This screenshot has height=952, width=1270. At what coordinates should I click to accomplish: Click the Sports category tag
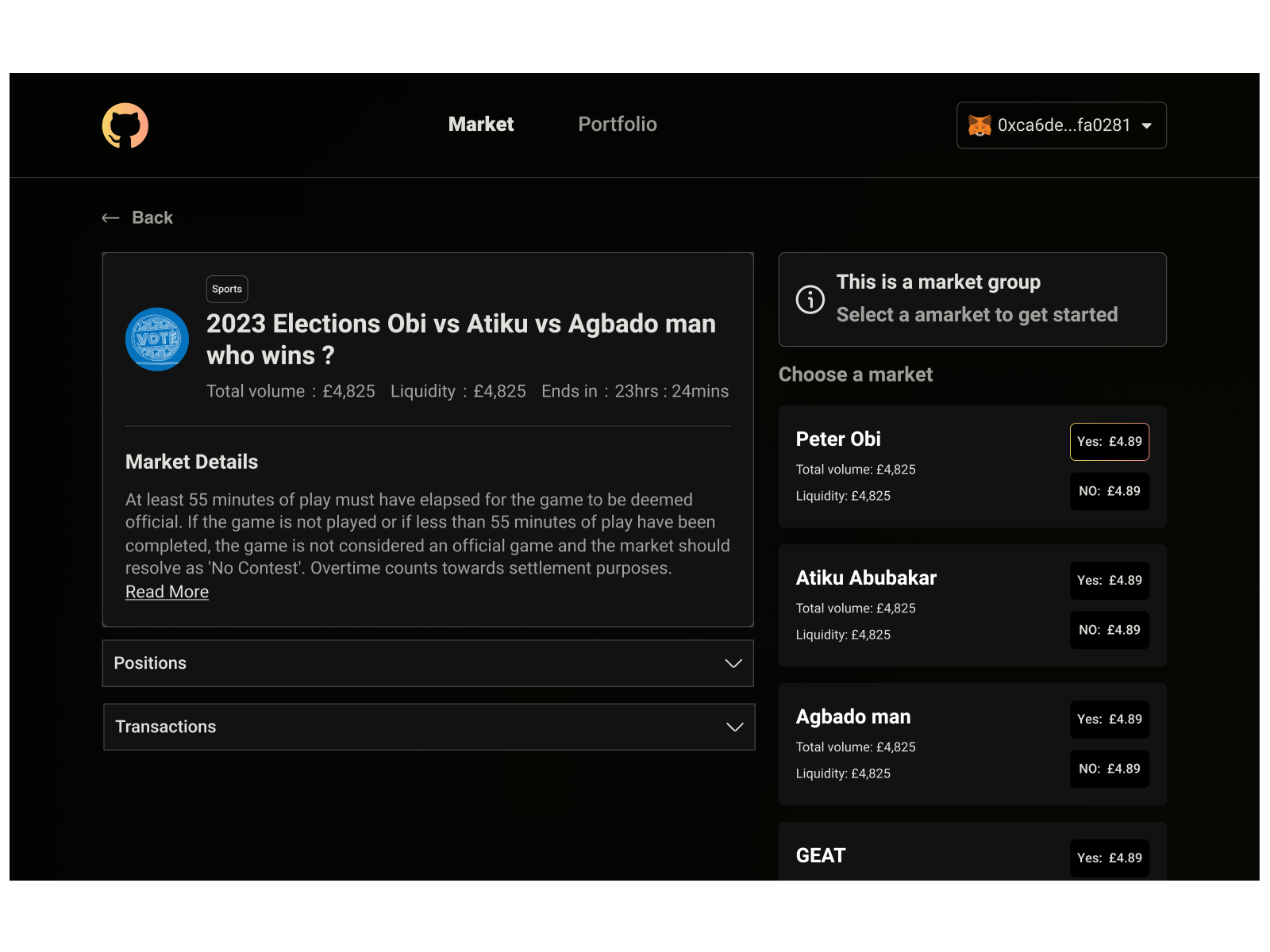(227, 290)
